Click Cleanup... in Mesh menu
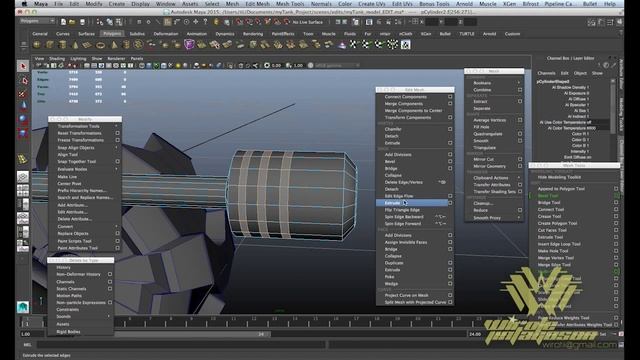This screenshot has height=360, width=640. pos(484,203)
